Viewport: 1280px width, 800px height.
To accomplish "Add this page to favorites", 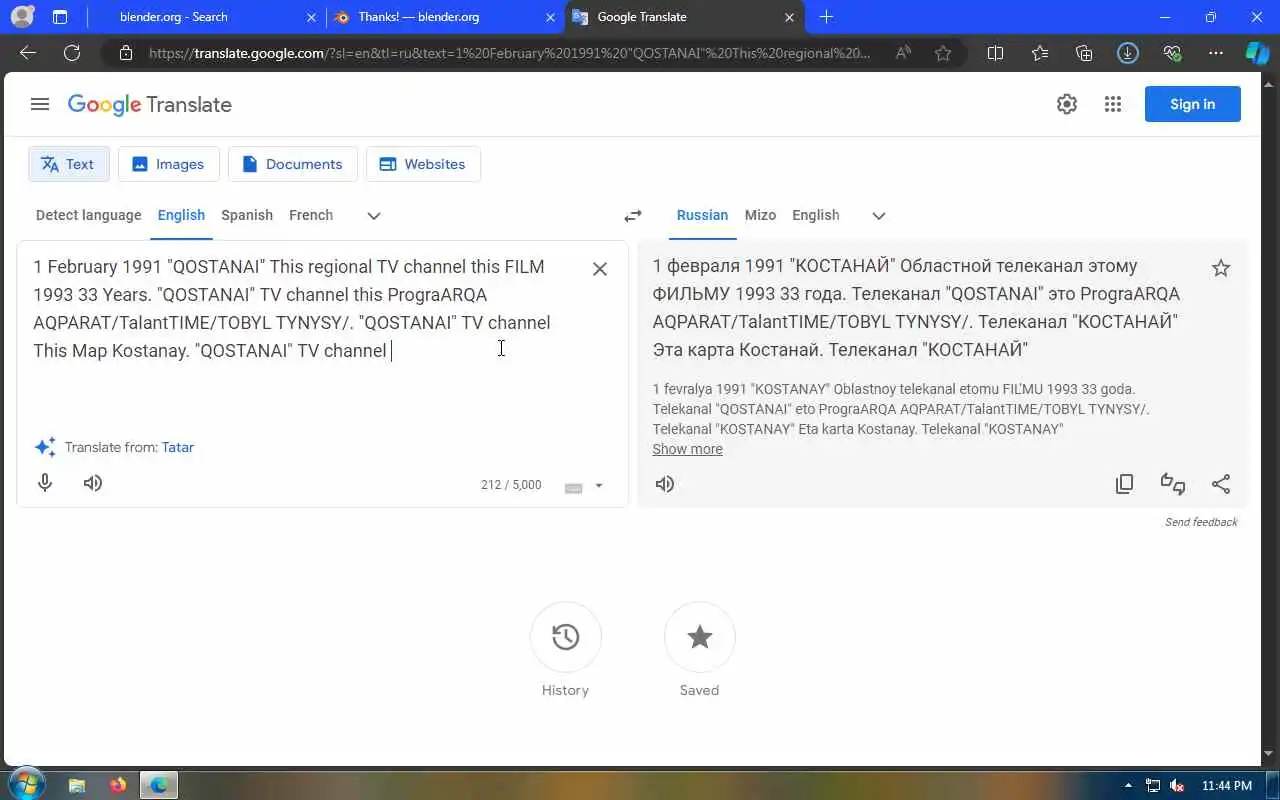I will click(x=943, y=53).
